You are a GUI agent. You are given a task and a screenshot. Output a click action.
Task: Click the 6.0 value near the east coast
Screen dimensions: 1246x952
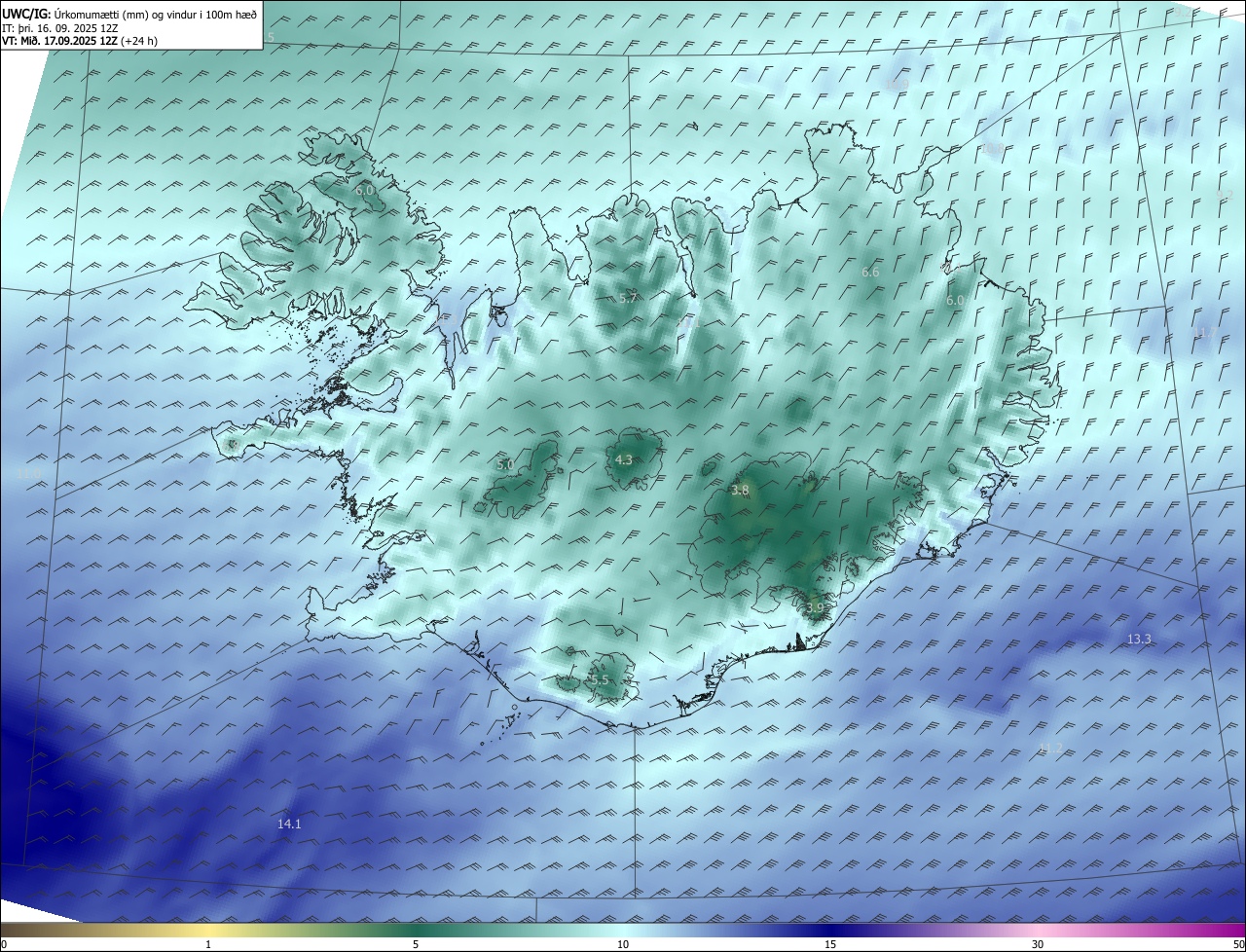pos(955,301)
